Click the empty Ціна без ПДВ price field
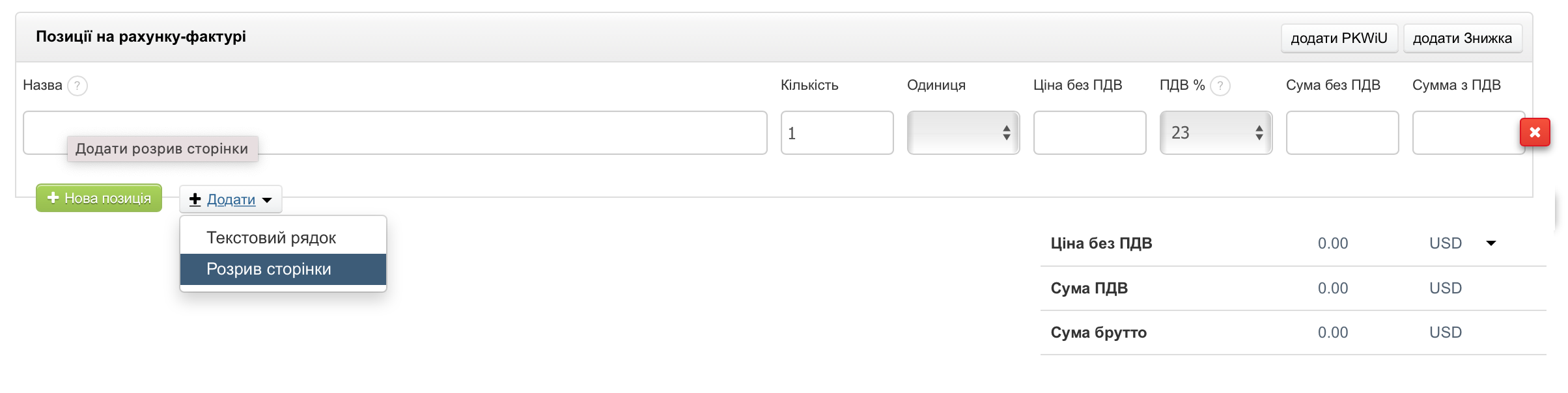1568x393 pixels. pos(1089,133)
